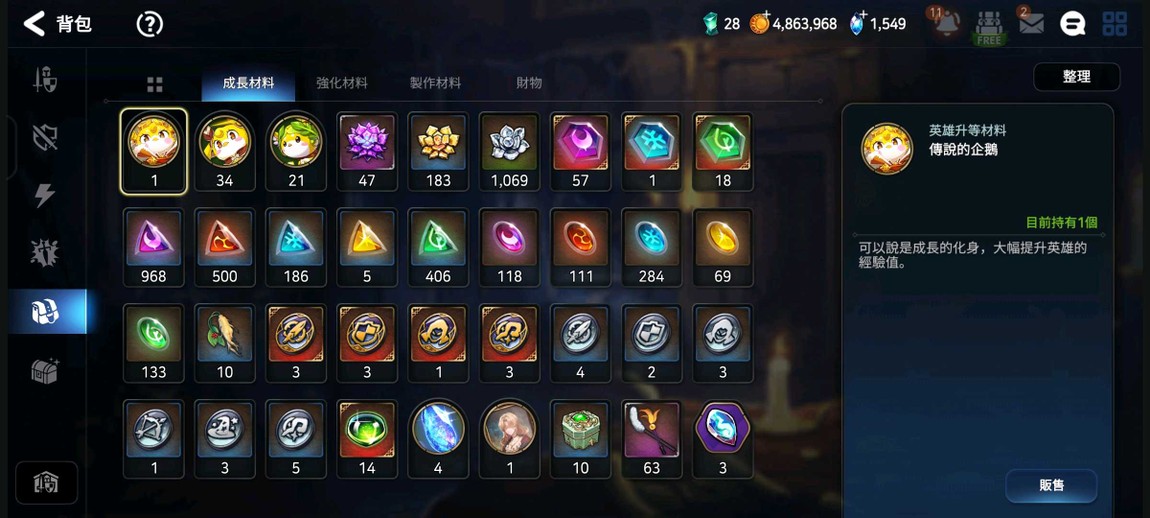Open the chat bubble icon
Viewport: 1150px width, 518px height.
coord(1072,23)
